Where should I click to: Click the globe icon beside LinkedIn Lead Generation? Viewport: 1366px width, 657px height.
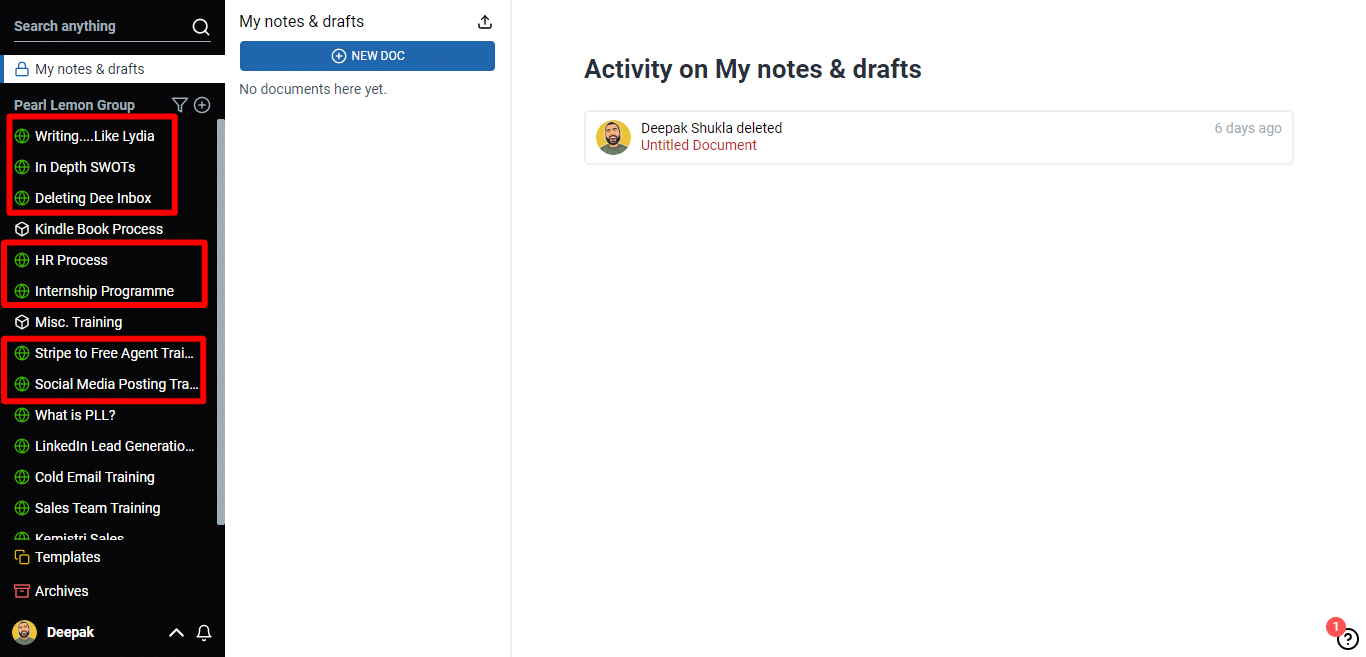pos(22,446)
